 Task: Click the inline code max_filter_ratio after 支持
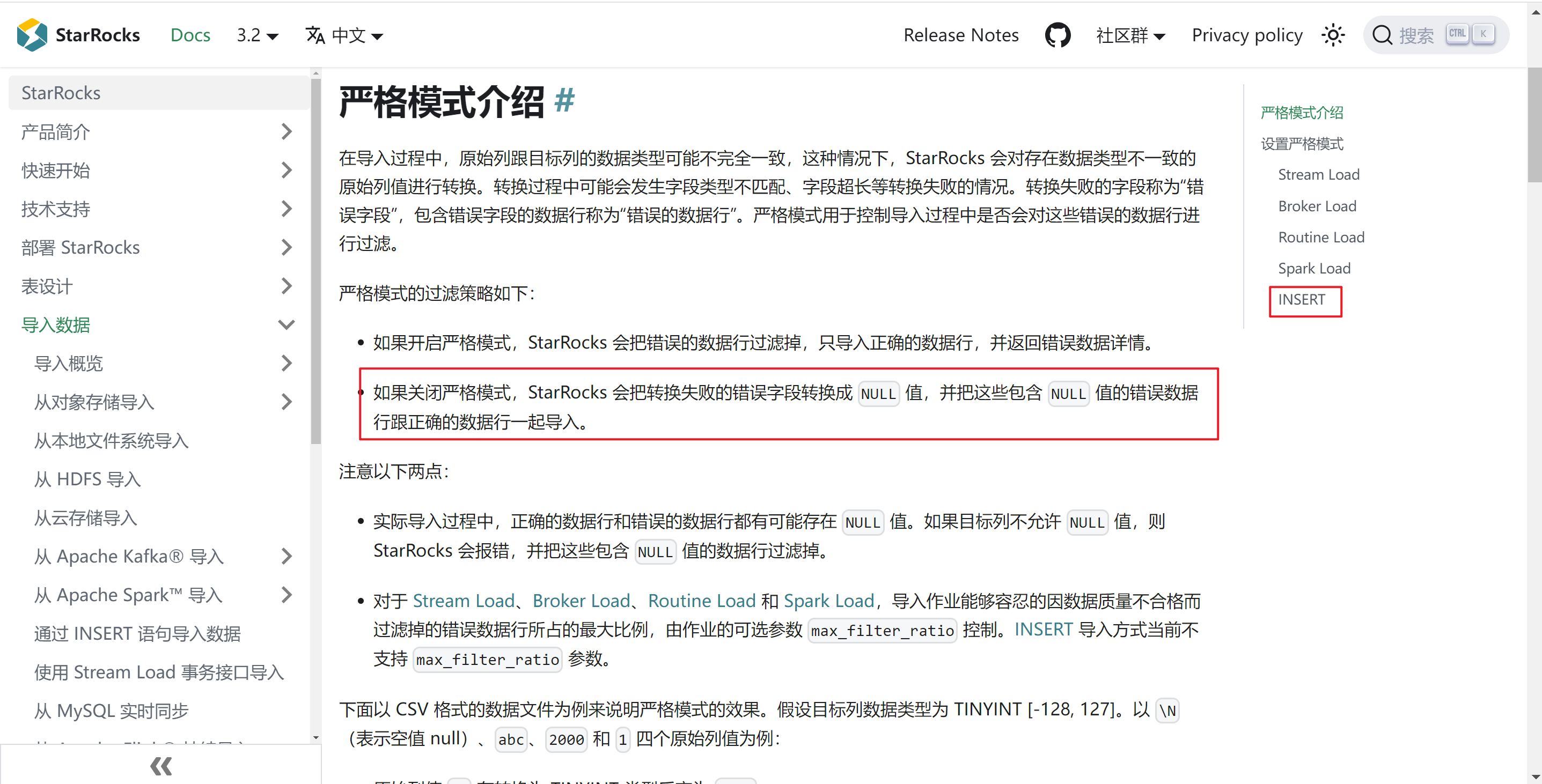click(x=487, y=659)
